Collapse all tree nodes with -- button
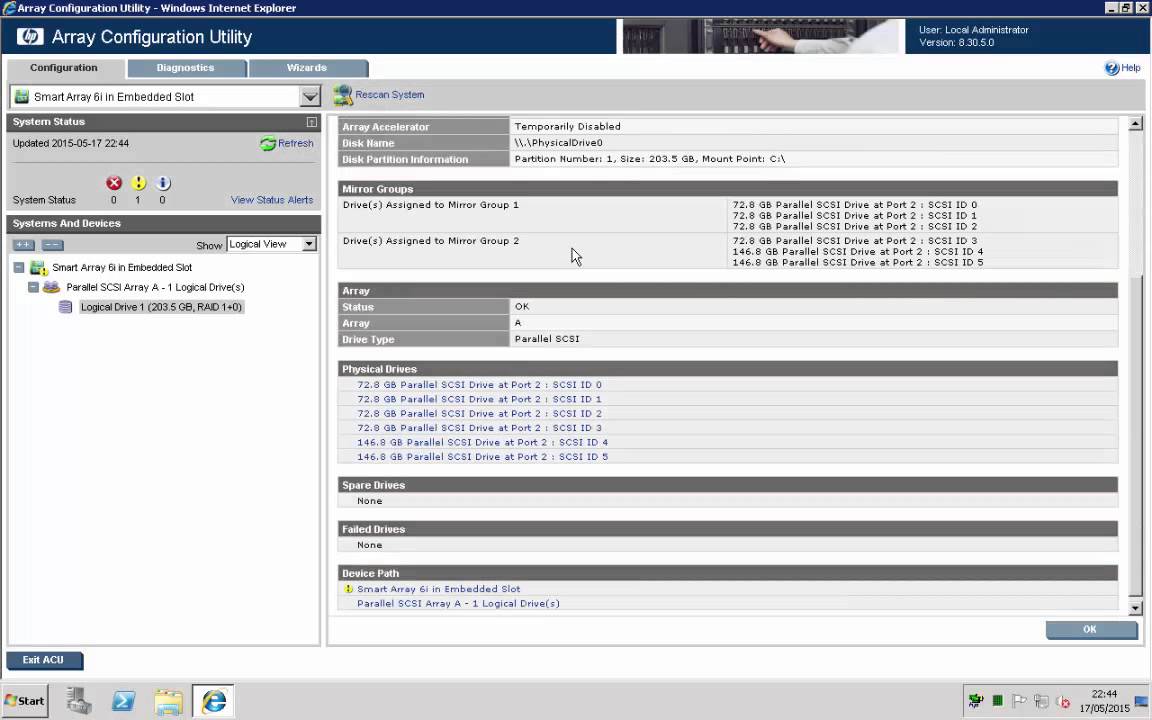 click(52, 245)
